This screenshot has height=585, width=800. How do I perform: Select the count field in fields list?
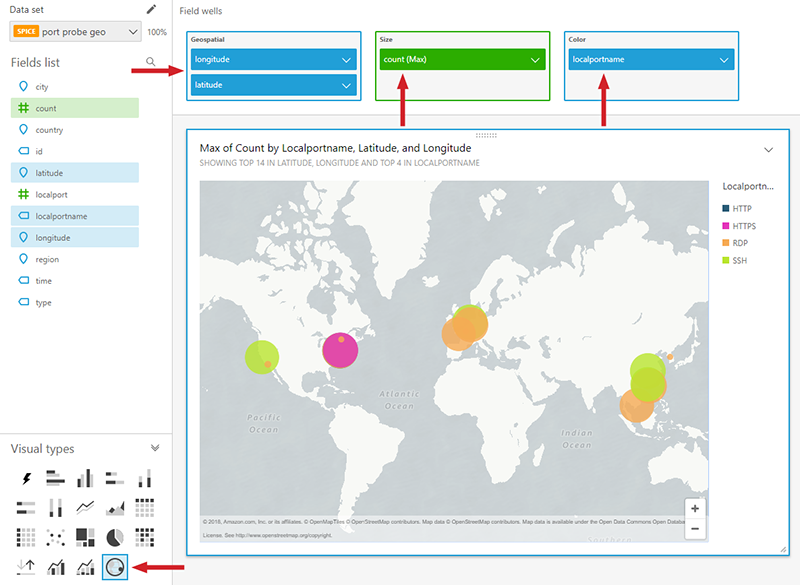[x=74, y=108]
